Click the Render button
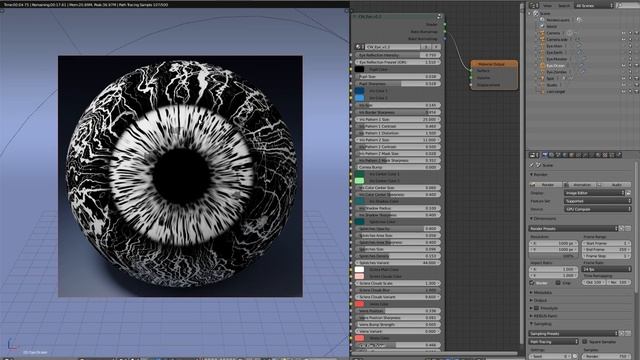 coord(546,184)
